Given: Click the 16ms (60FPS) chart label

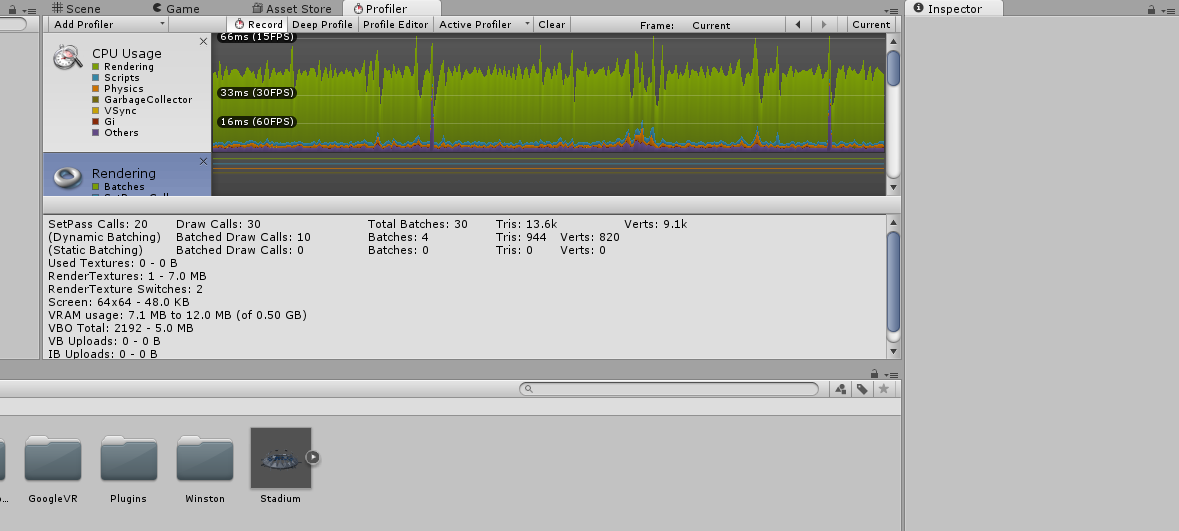Looking at the screenshot, I should pos(256,122).
